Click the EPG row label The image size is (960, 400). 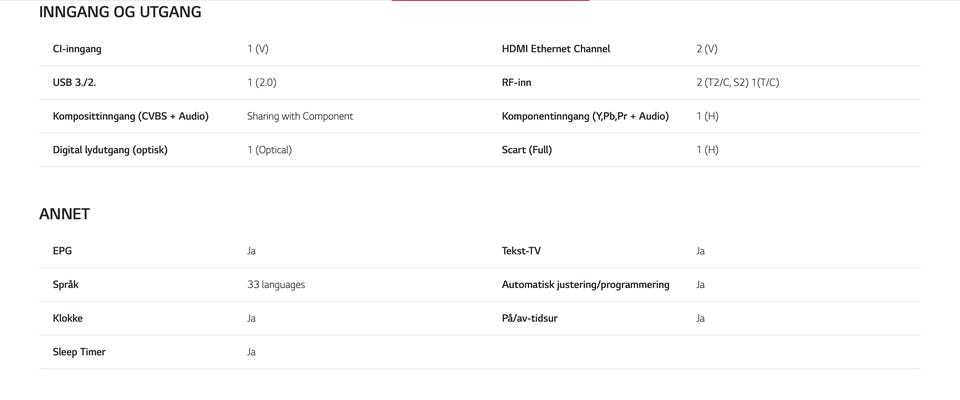tap(62, 251)
